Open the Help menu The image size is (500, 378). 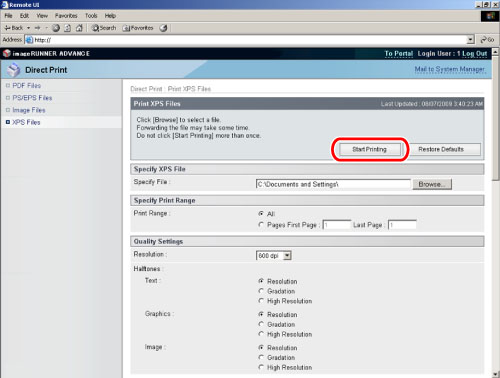pos(110,16)
